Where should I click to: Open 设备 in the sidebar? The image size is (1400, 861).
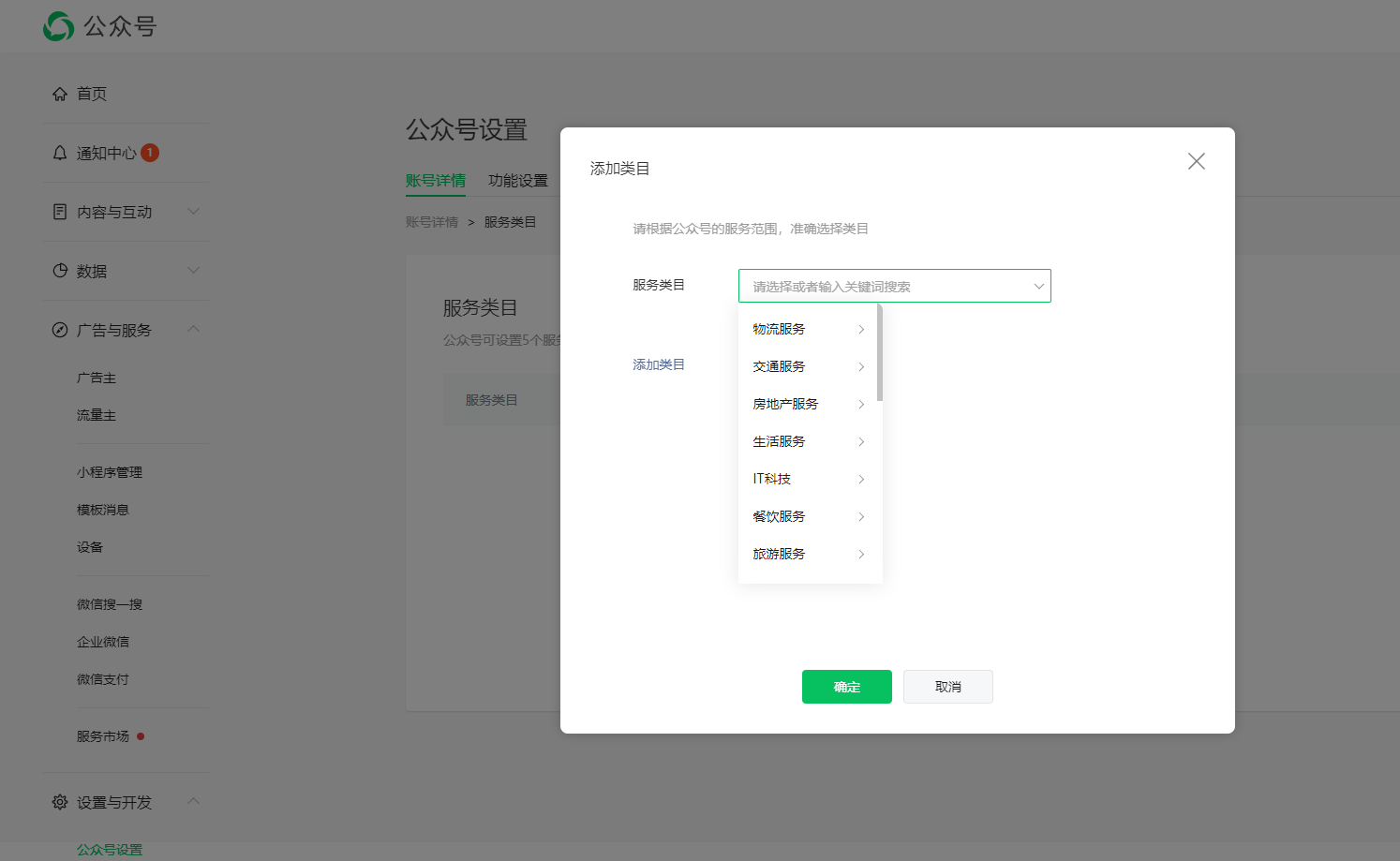point(90,547)
